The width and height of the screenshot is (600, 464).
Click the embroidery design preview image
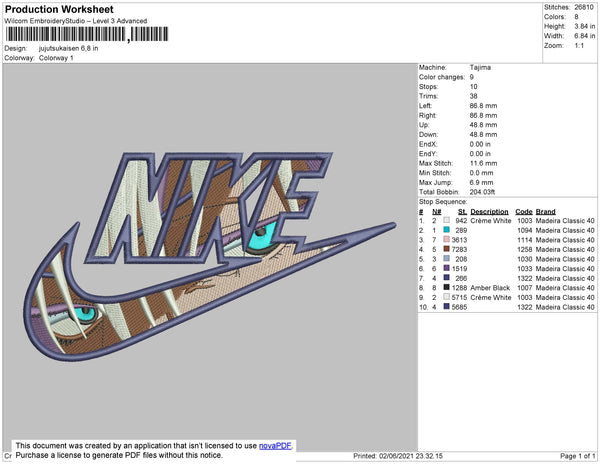pyautogui.click(x=210, y=256)
